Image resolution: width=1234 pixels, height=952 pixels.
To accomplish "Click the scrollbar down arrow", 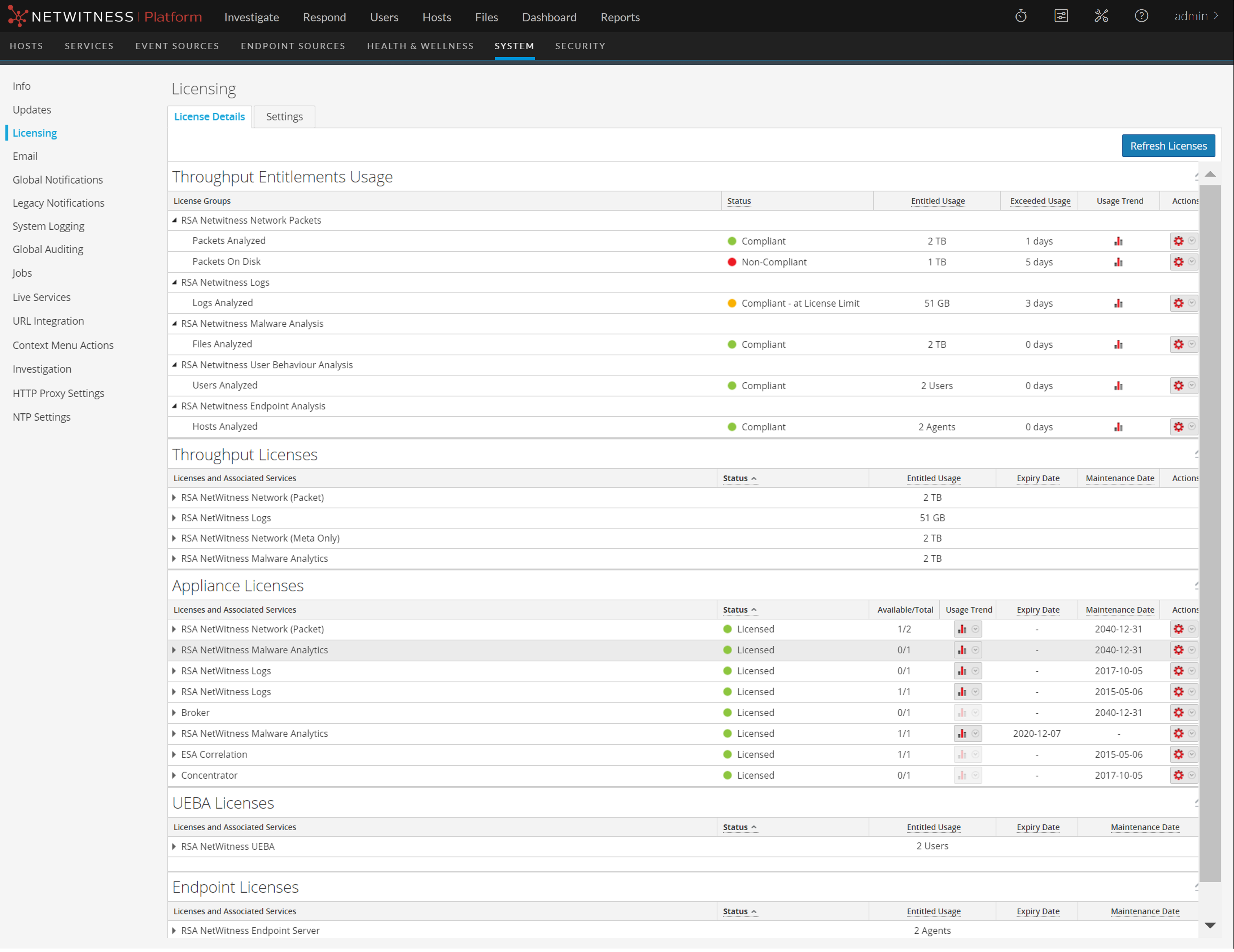I will point(1210,925).
